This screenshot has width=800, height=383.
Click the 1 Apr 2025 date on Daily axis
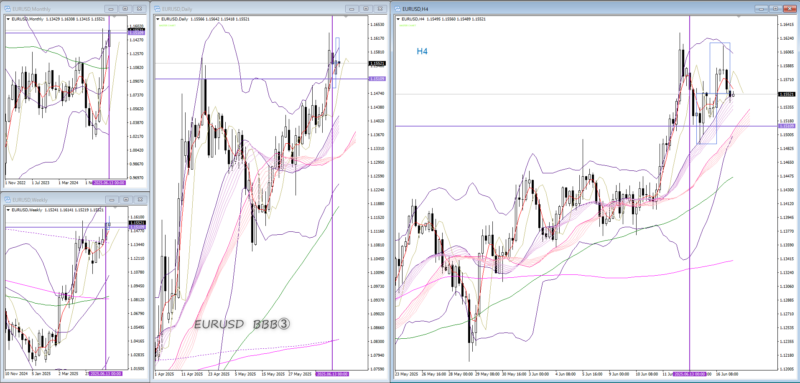165,374
